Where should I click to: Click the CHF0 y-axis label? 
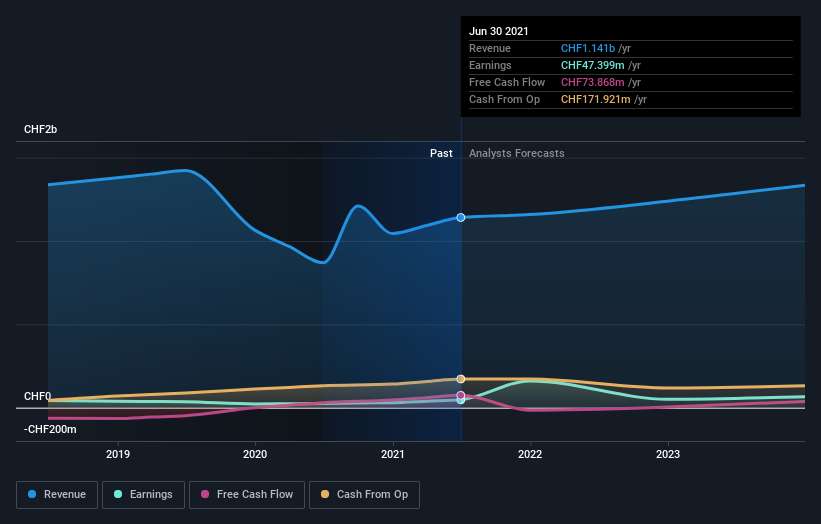click(x=38, y=396)
